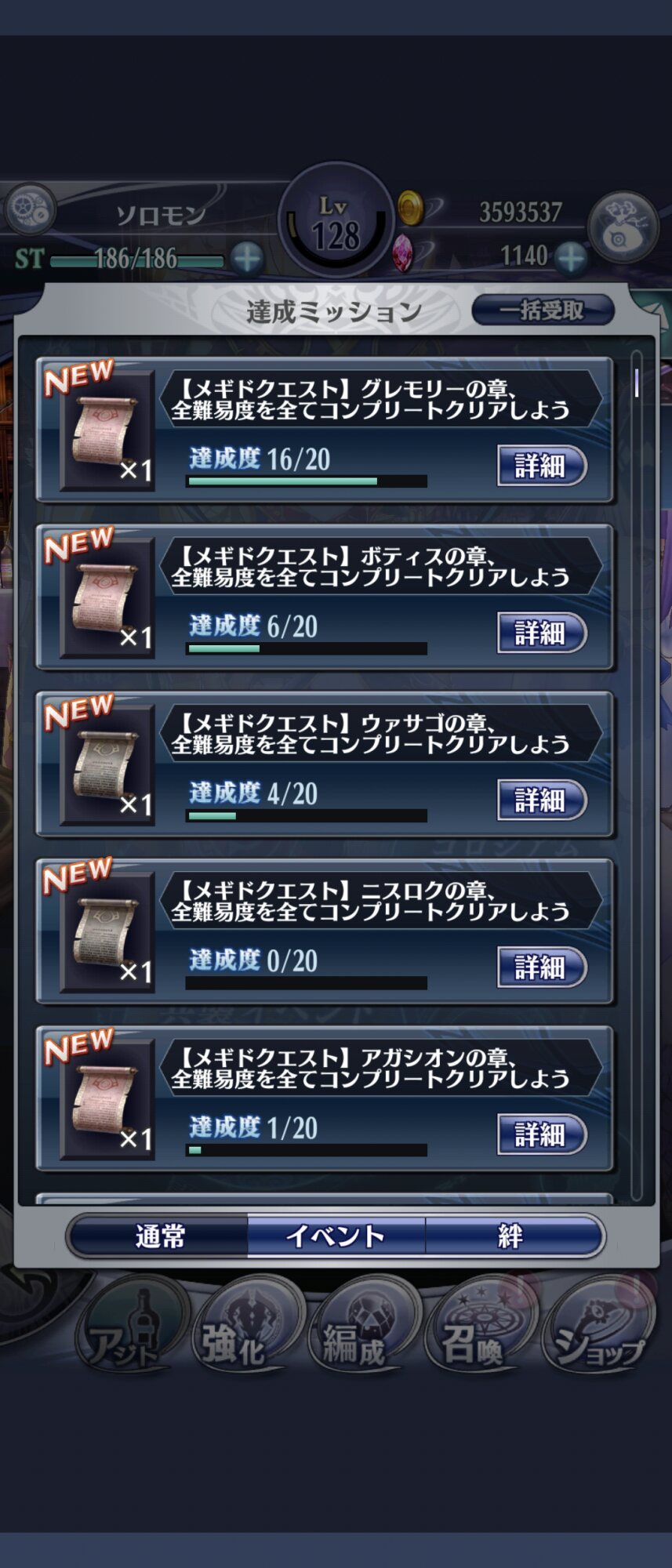Screen dimensions: 672x1568
Task: Open 詳細 for ニスロクの章 mission
Action: 542,967
